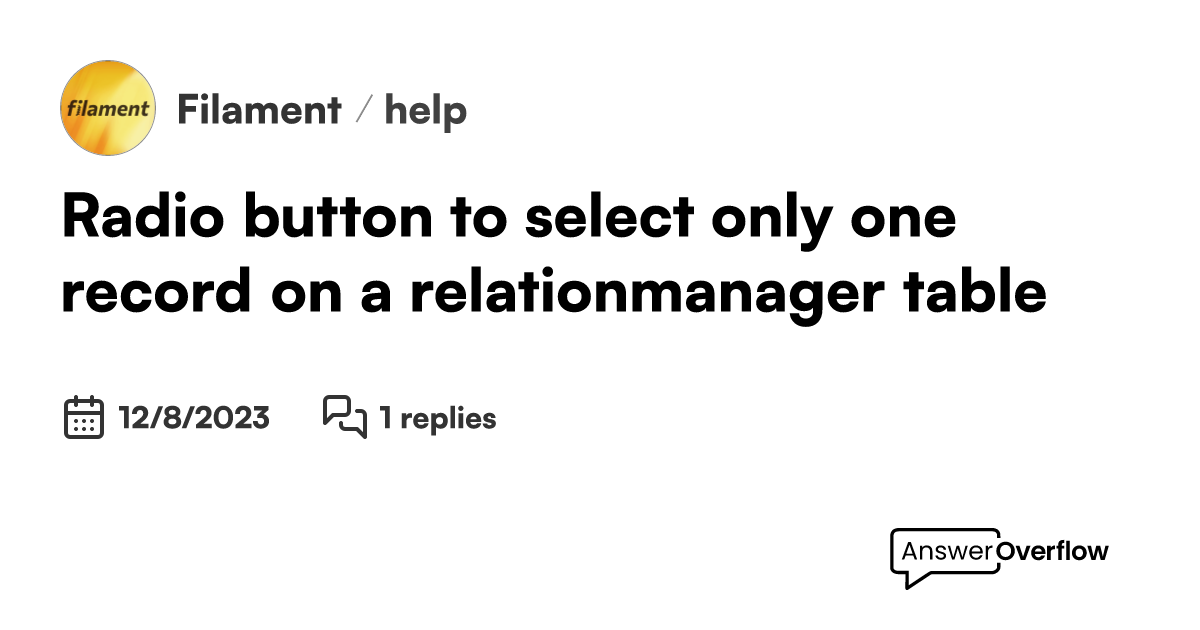The width and height of the screenshot is (1200, 630).
Task: Open the "1 replies" count link
Action: (x=437, y=417)
